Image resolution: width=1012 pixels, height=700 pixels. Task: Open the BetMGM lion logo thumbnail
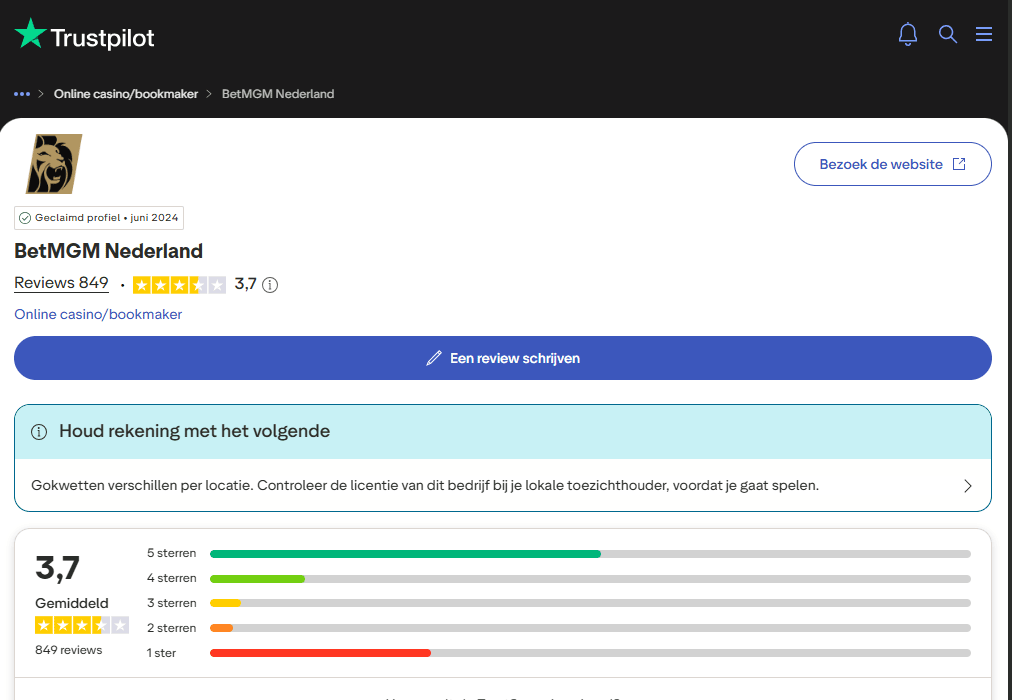coord(54,164)
